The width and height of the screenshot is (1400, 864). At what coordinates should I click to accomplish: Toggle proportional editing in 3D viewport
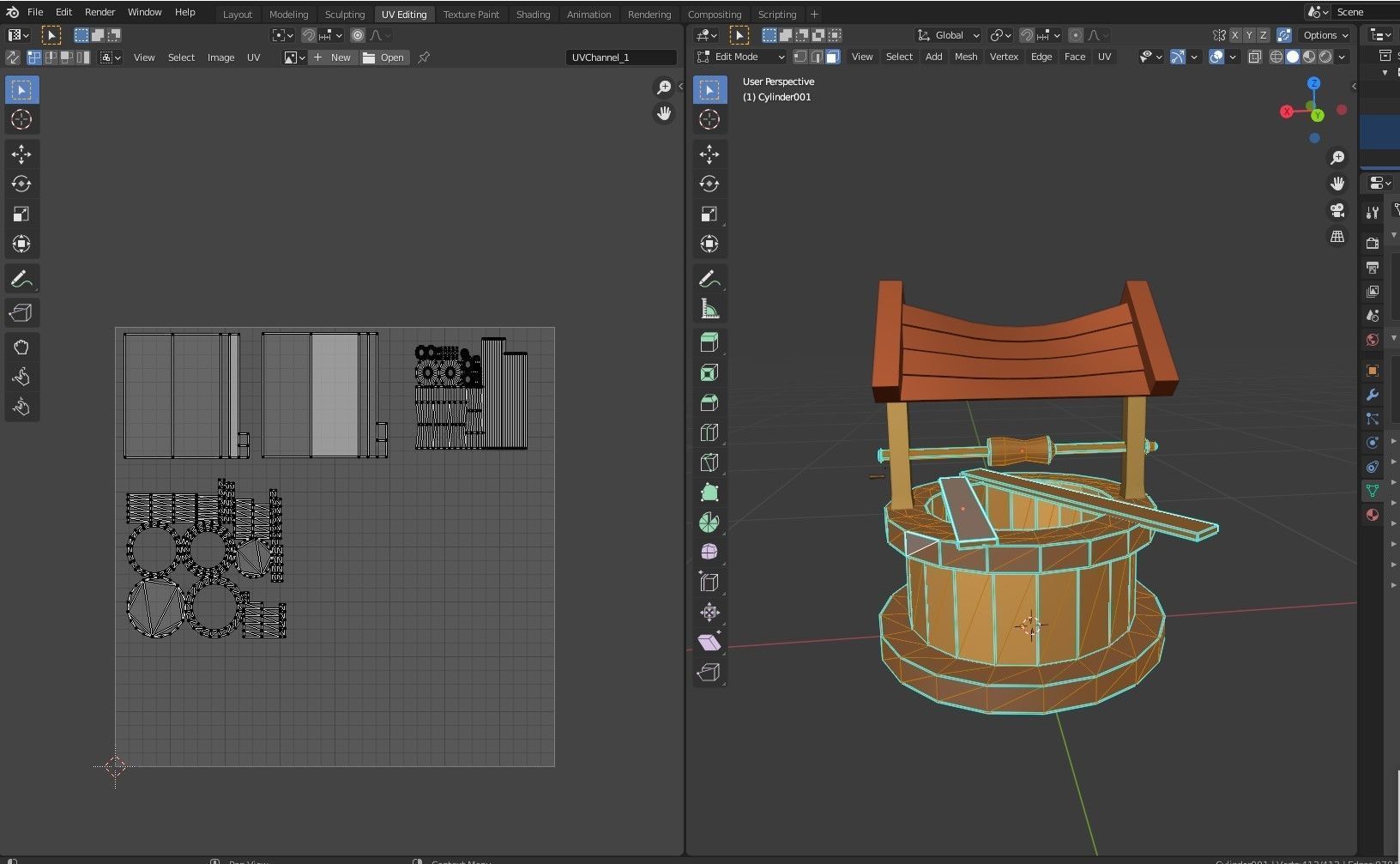pos(1076,35)
